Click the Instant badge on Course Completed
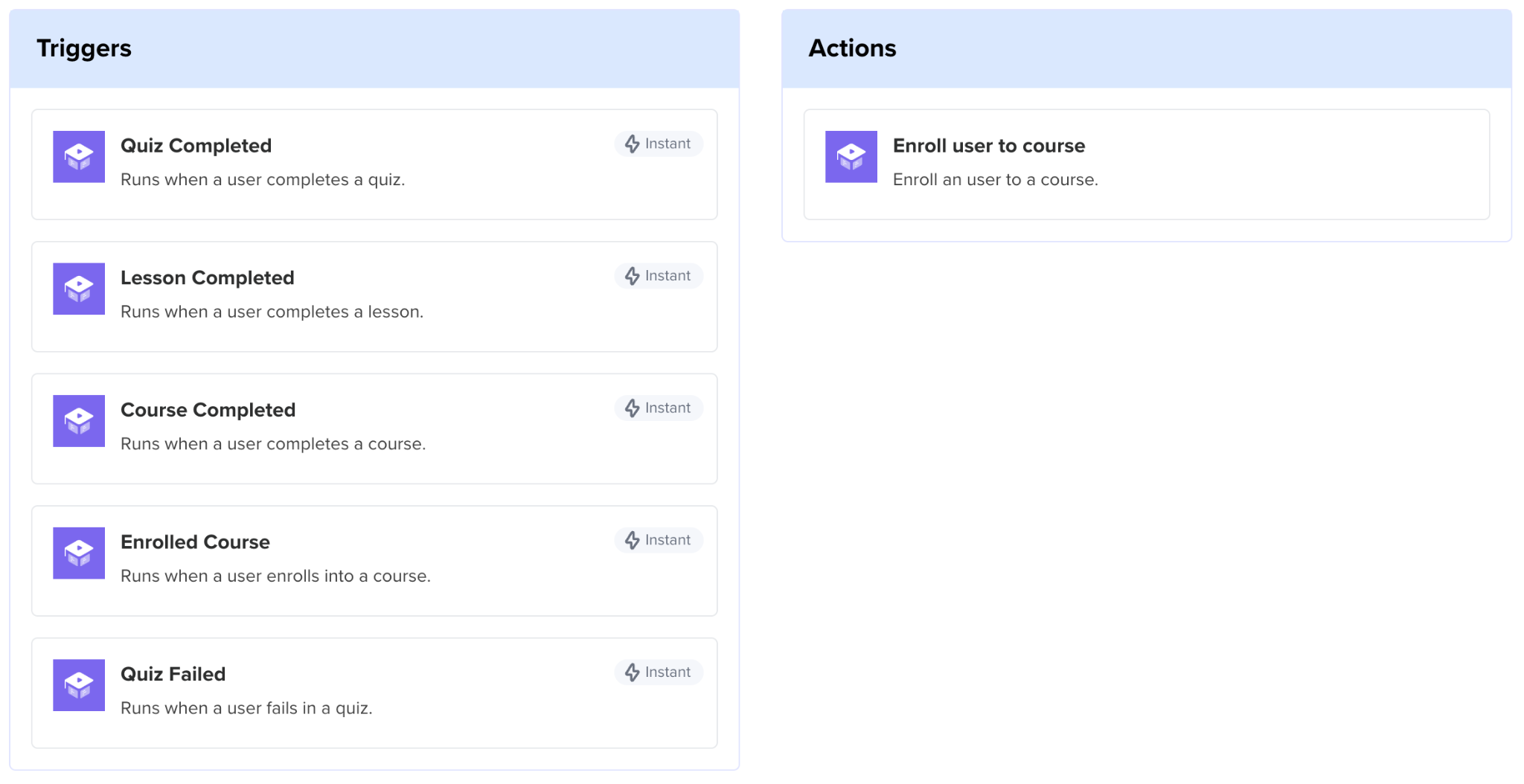The width and height of the screenshot is (1524, 784). tap(659, 408)
